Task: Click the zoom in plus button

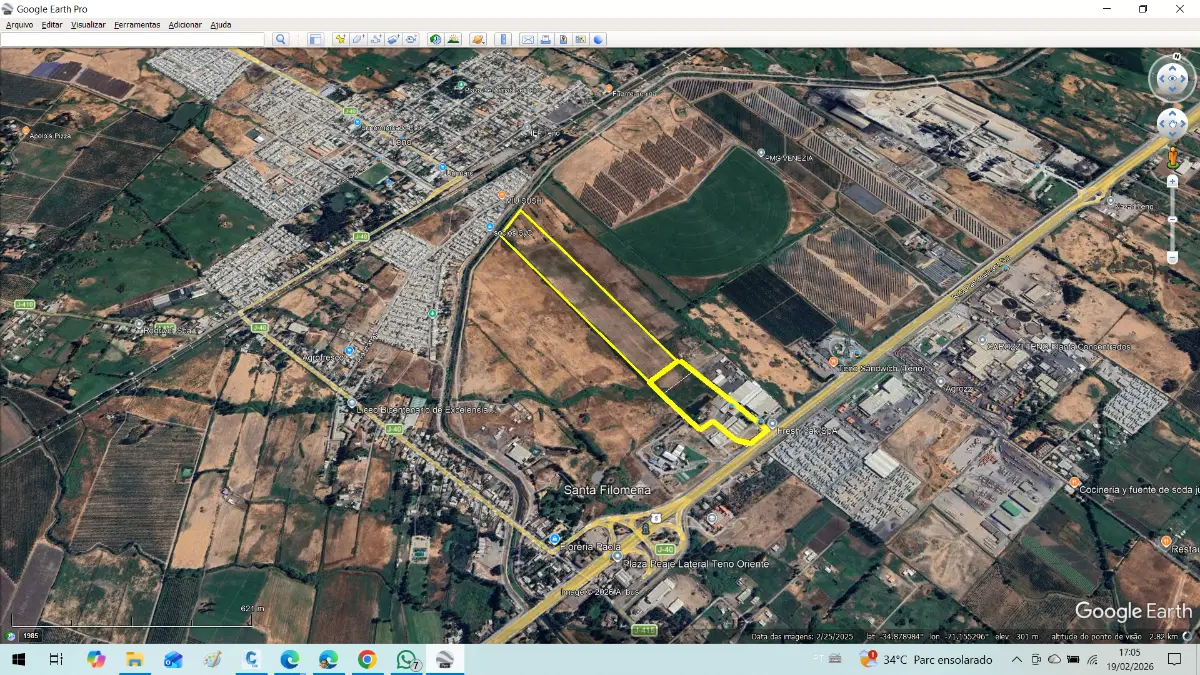Action: click(x=1172, y=182)
